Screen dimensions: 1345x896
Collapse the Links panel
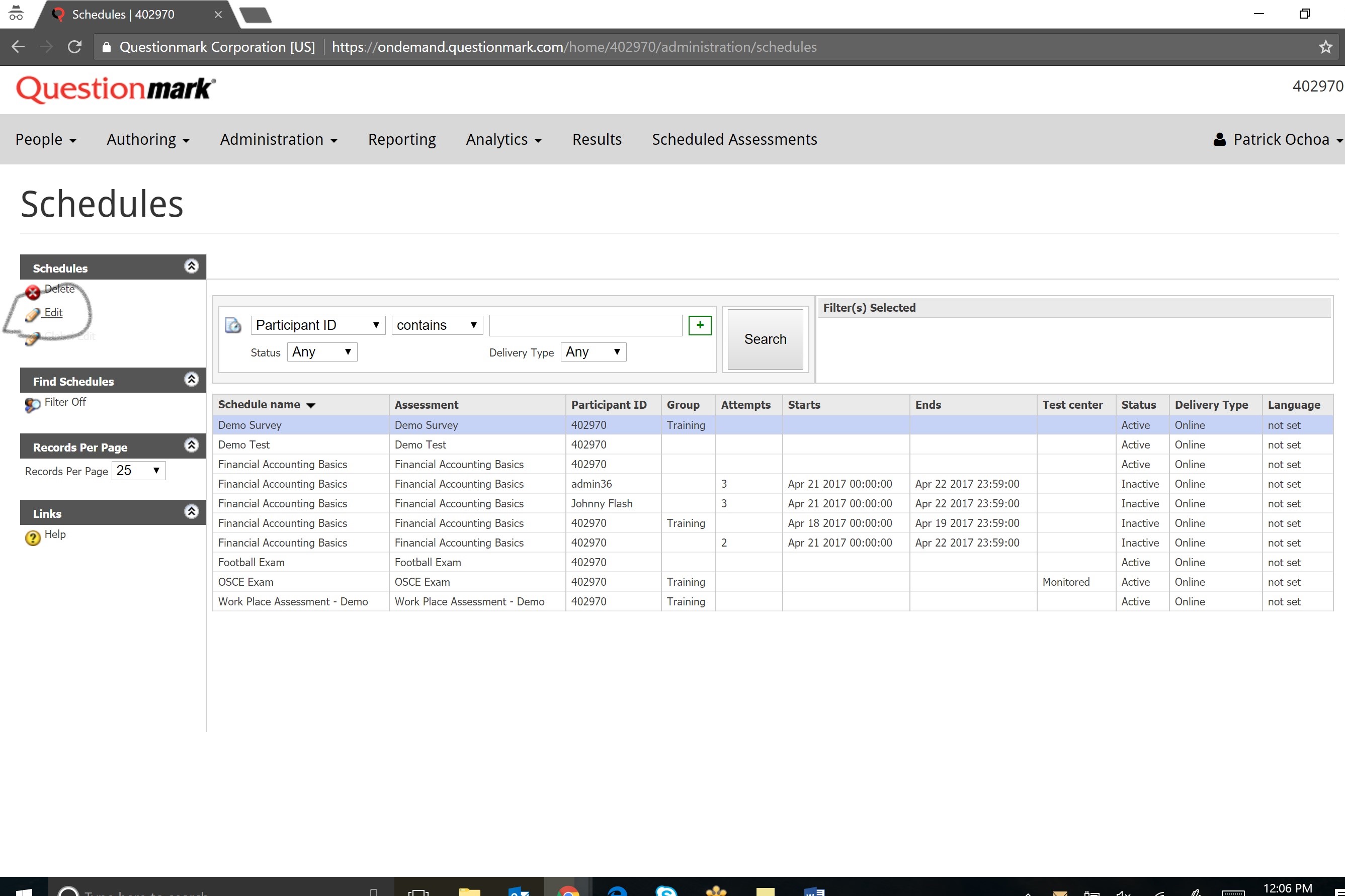coord(192,511)
